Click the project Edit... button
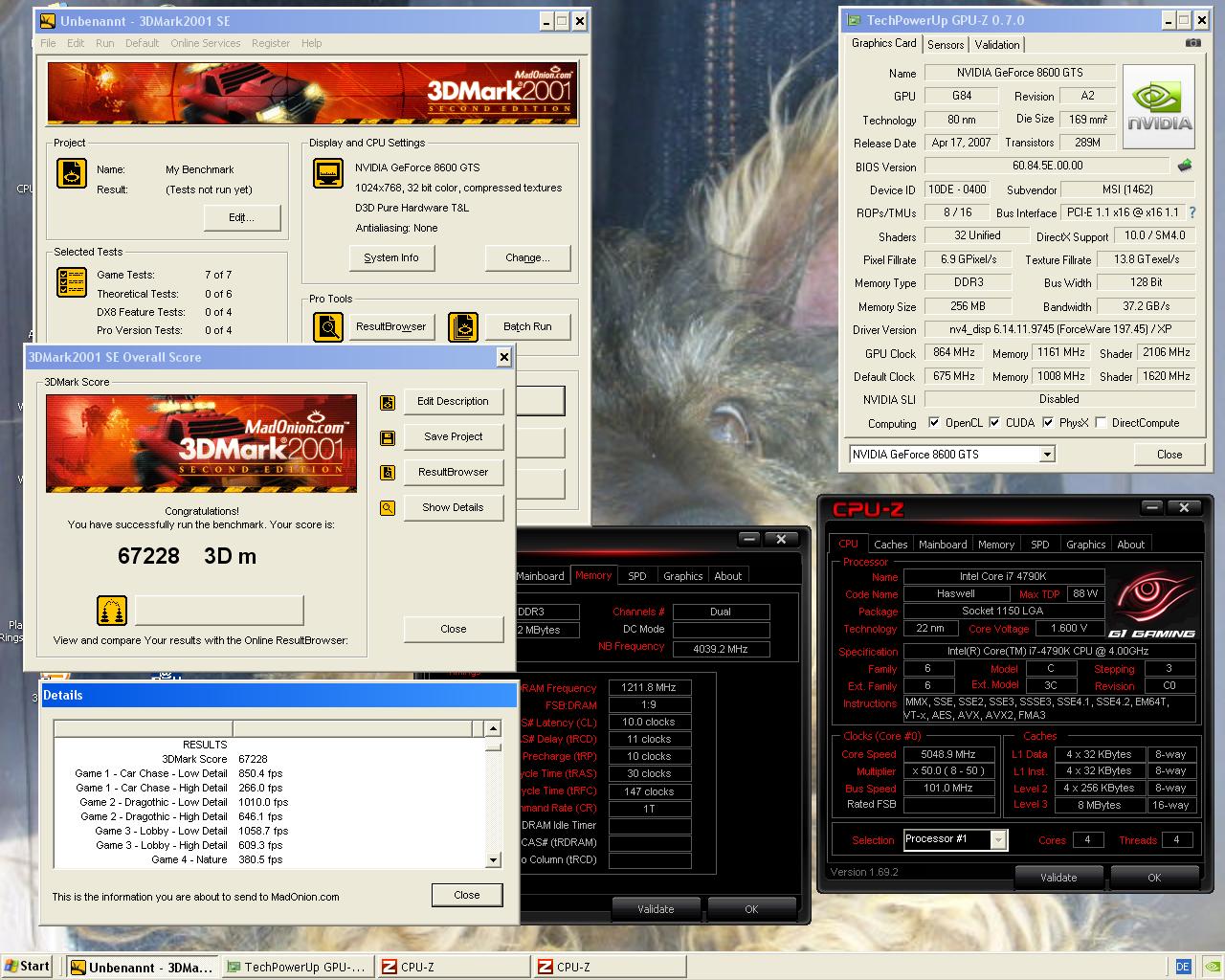 (x=241, y=218)
